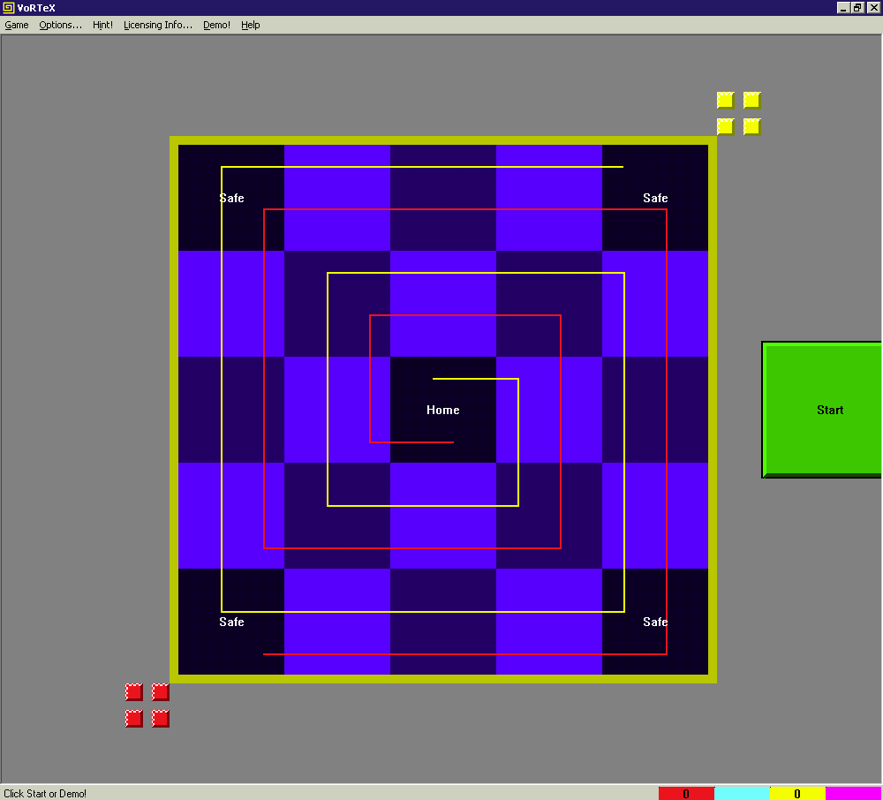Request a Hint from the menu bar
The image size is (883, 800).
[x=102, y=25]
